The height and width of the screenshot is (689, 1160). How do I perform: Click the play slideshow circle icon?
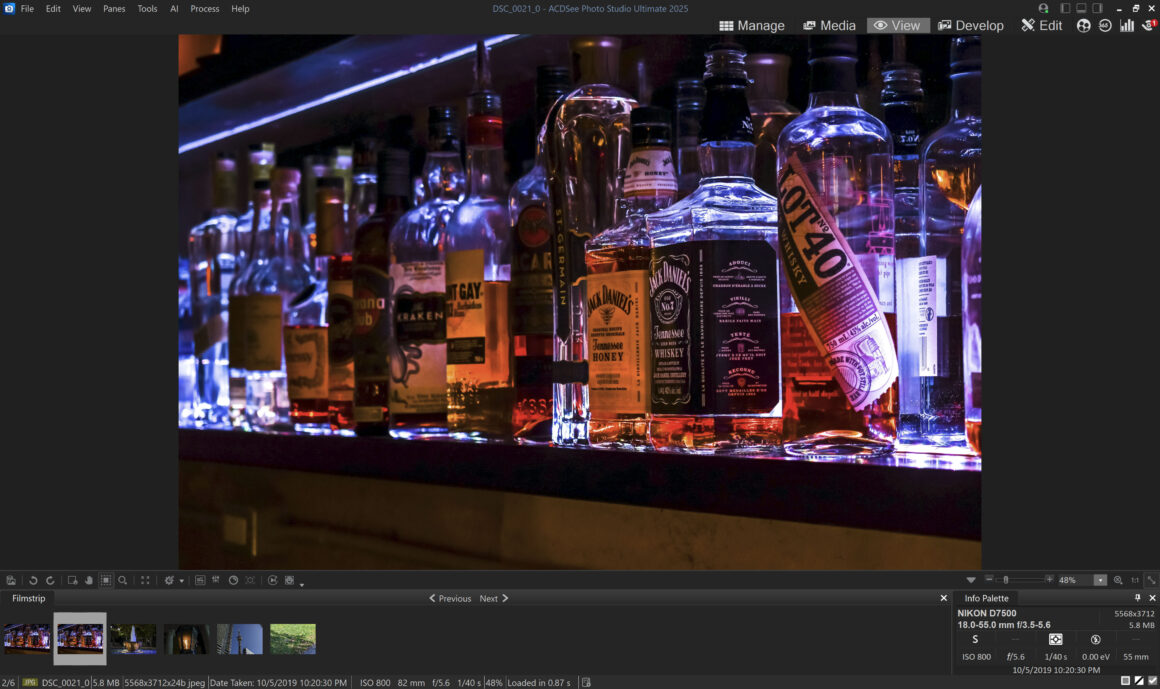coord(272,581)
